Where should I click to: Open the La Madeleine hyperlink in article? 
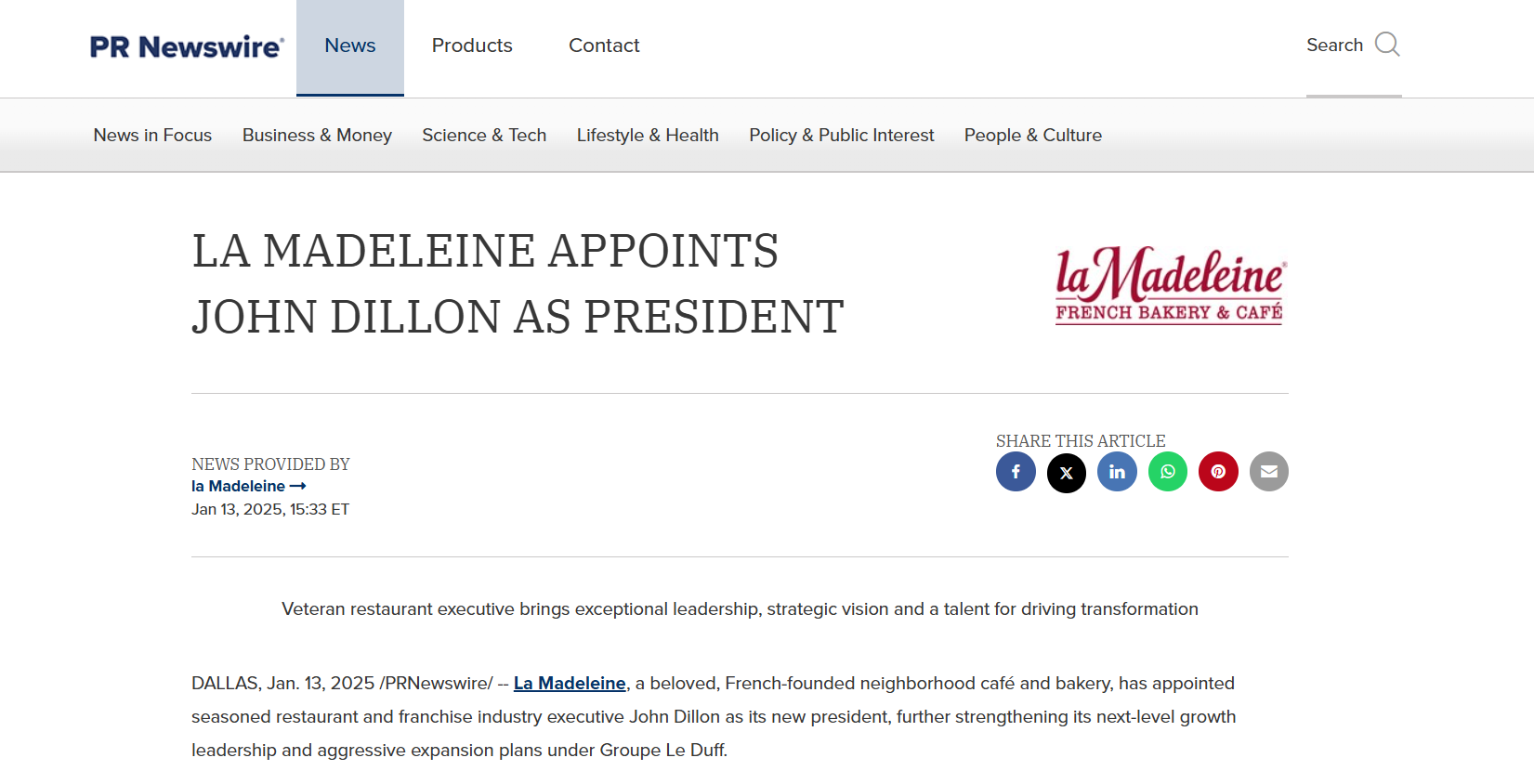tap(570, 683)
